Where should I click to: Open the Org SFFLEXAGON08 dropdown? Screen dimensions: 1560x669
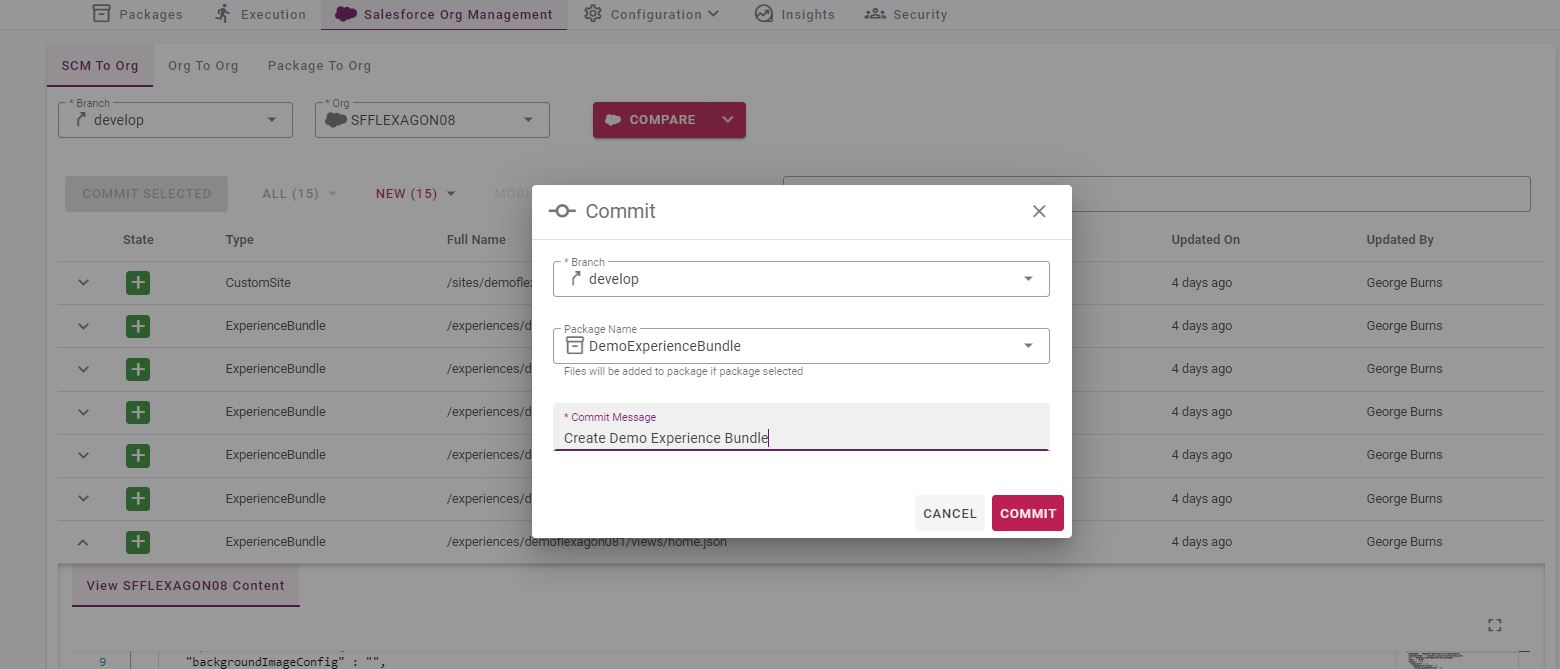(x=432, y=120)
